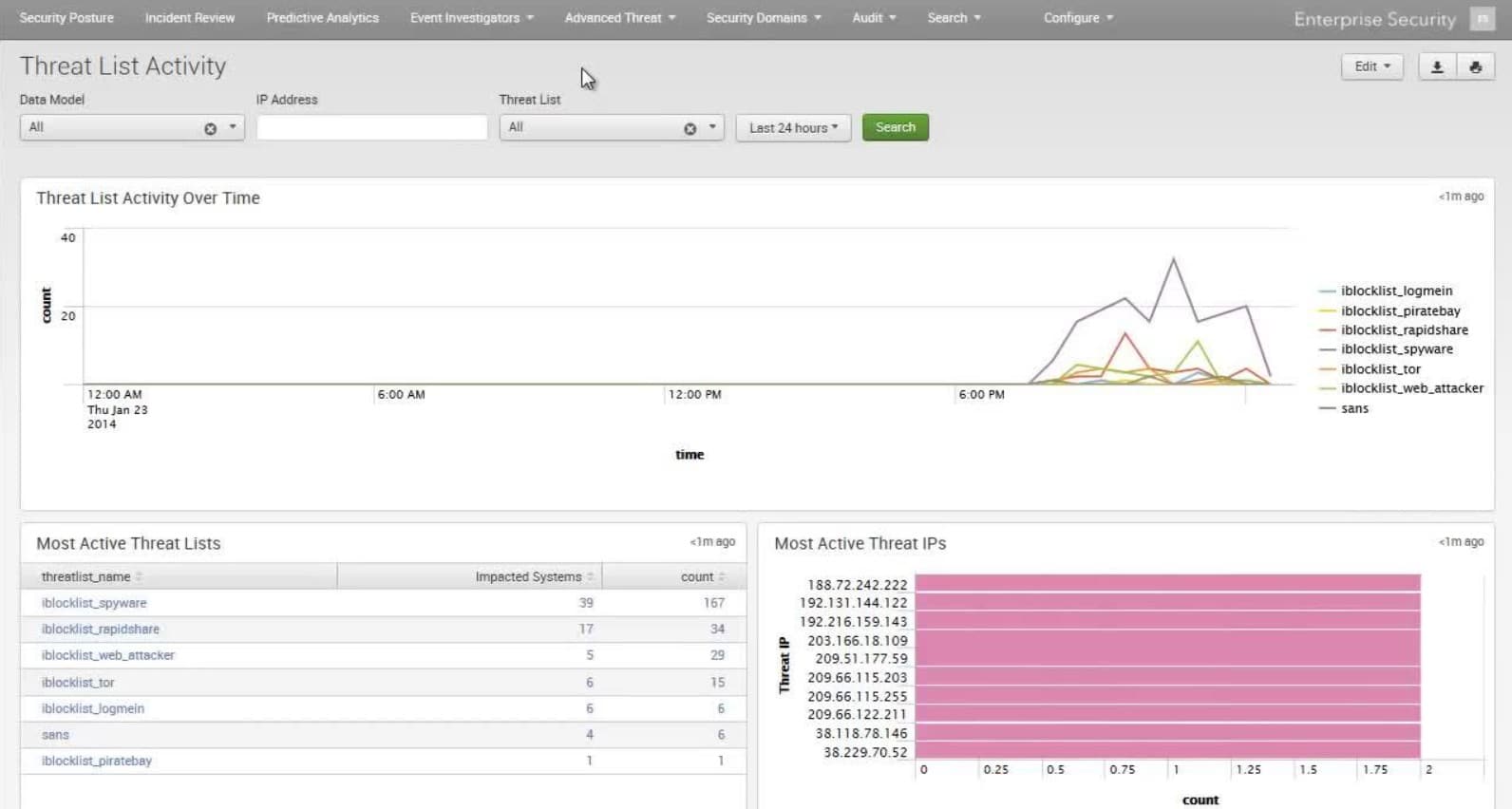Image resolution: width=1512 pixels, height=809 pixels.
Task: Open the Data Model dropdown arrow
Action: 233,127
